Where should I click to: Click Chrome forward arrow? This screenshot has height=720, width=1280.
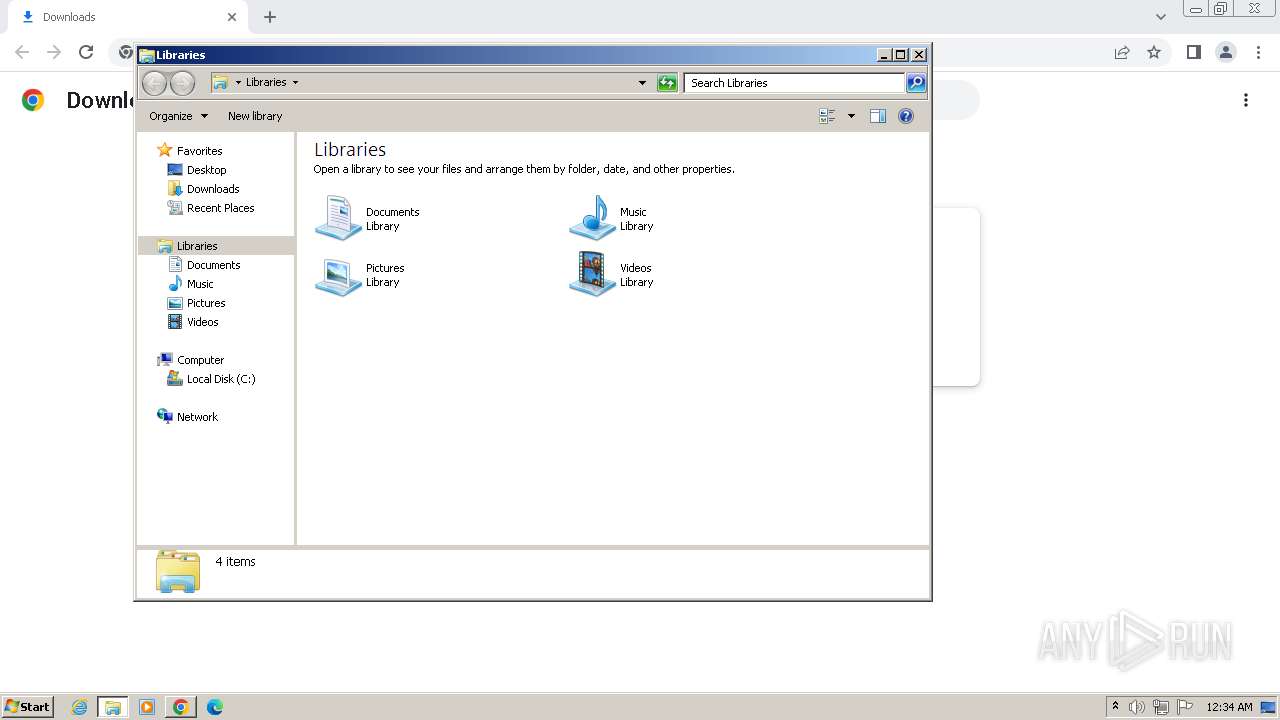point(54,52)
